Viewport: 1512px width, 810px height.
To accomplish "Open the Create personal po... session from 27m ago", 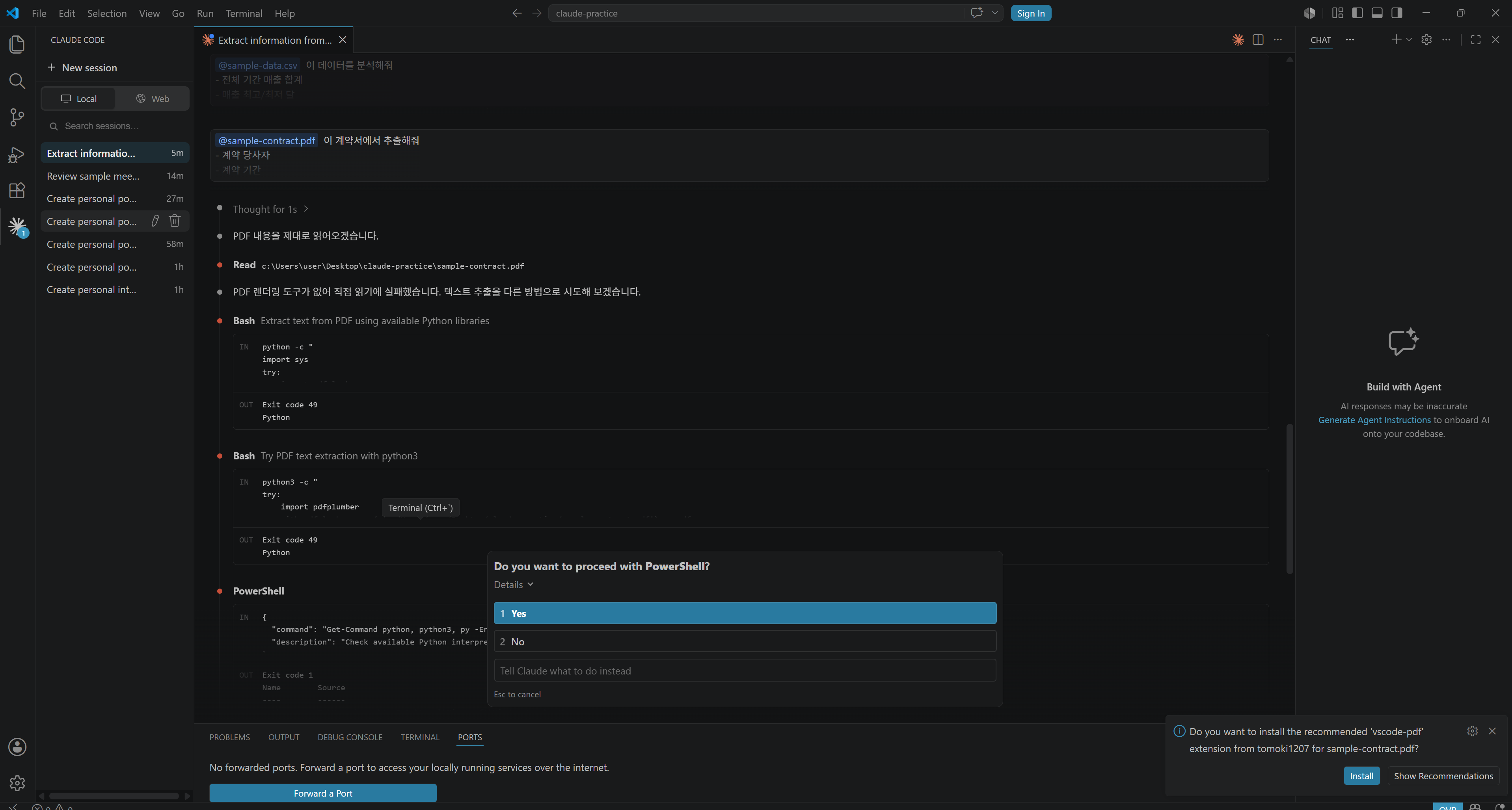I will pyautogui.click(x=115, y=199).
